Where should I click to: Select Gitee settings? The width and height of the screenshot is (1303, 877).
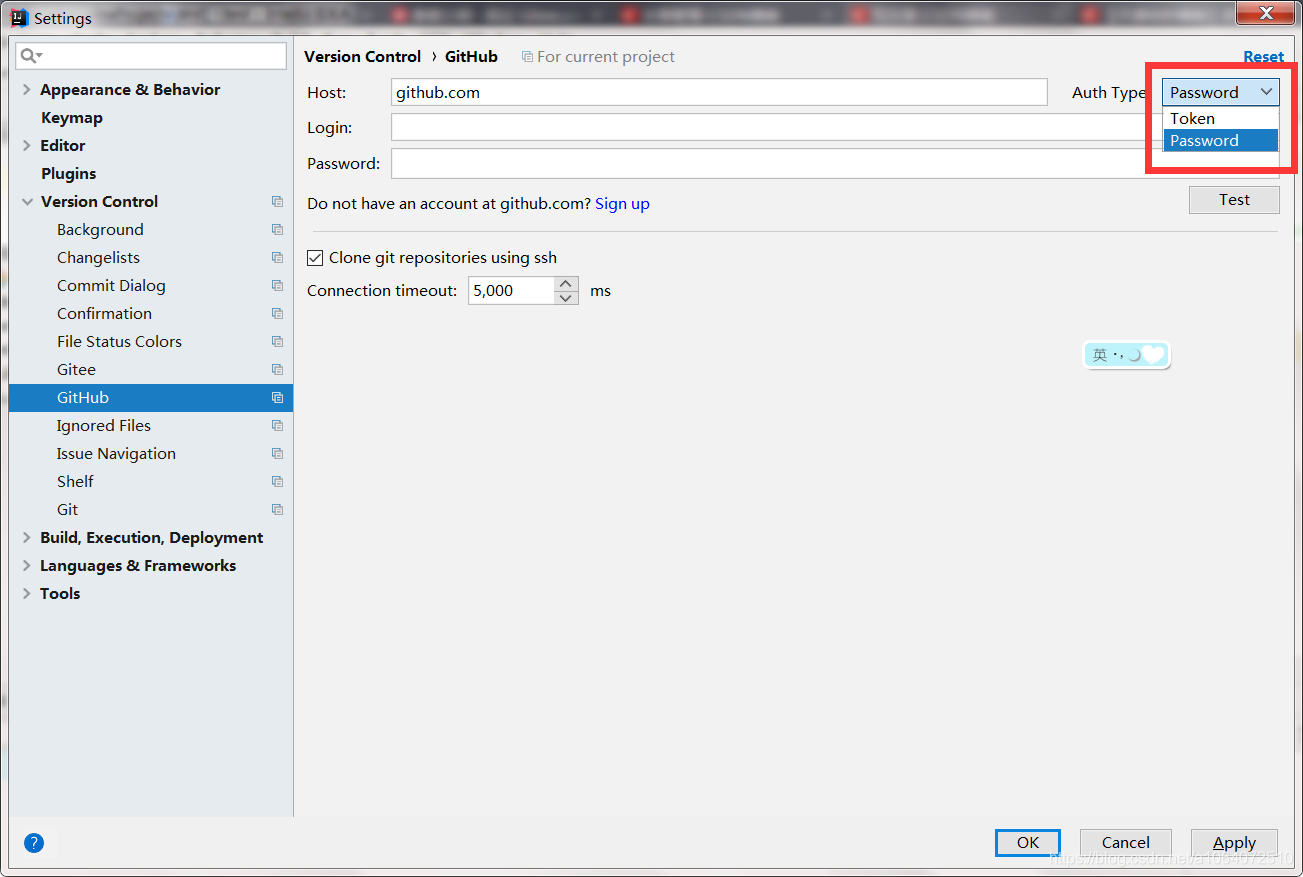pos(76,370)
